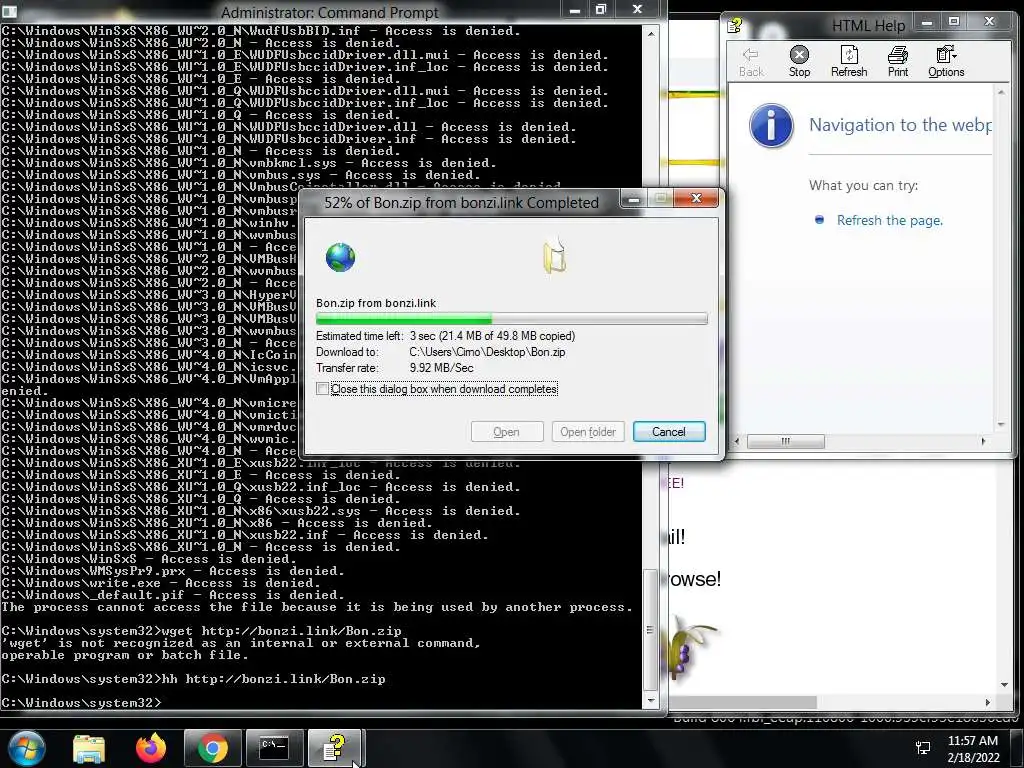The width and height of the screenshot is (1024, 768).
Task: Click the Show desktop button
Action: coord(1019,748)
